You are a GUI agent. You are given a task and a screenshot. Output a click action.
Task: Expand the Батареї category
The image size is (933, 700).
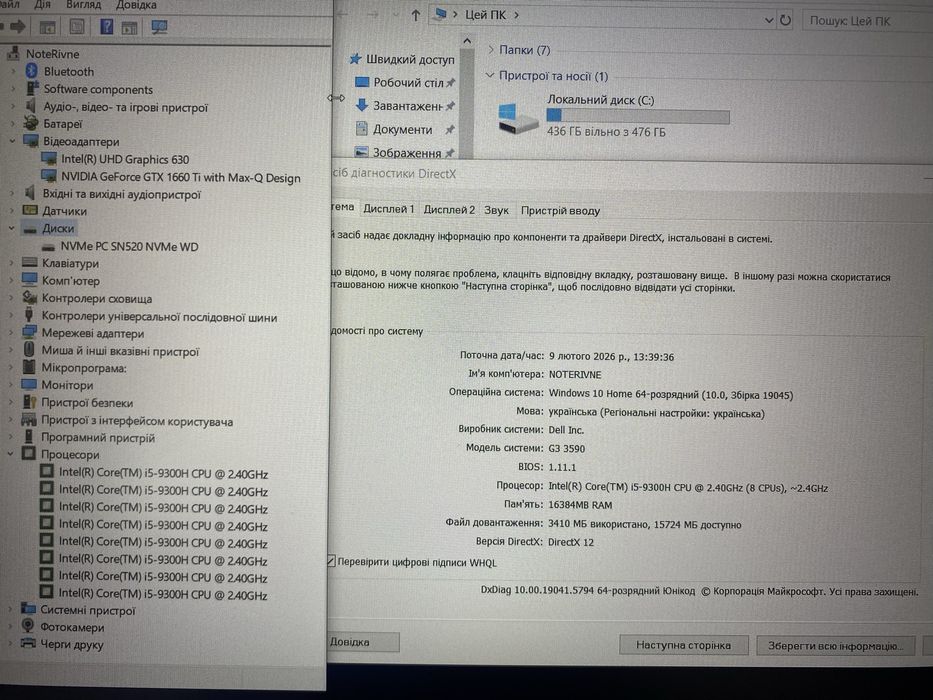tap(12, 124)
